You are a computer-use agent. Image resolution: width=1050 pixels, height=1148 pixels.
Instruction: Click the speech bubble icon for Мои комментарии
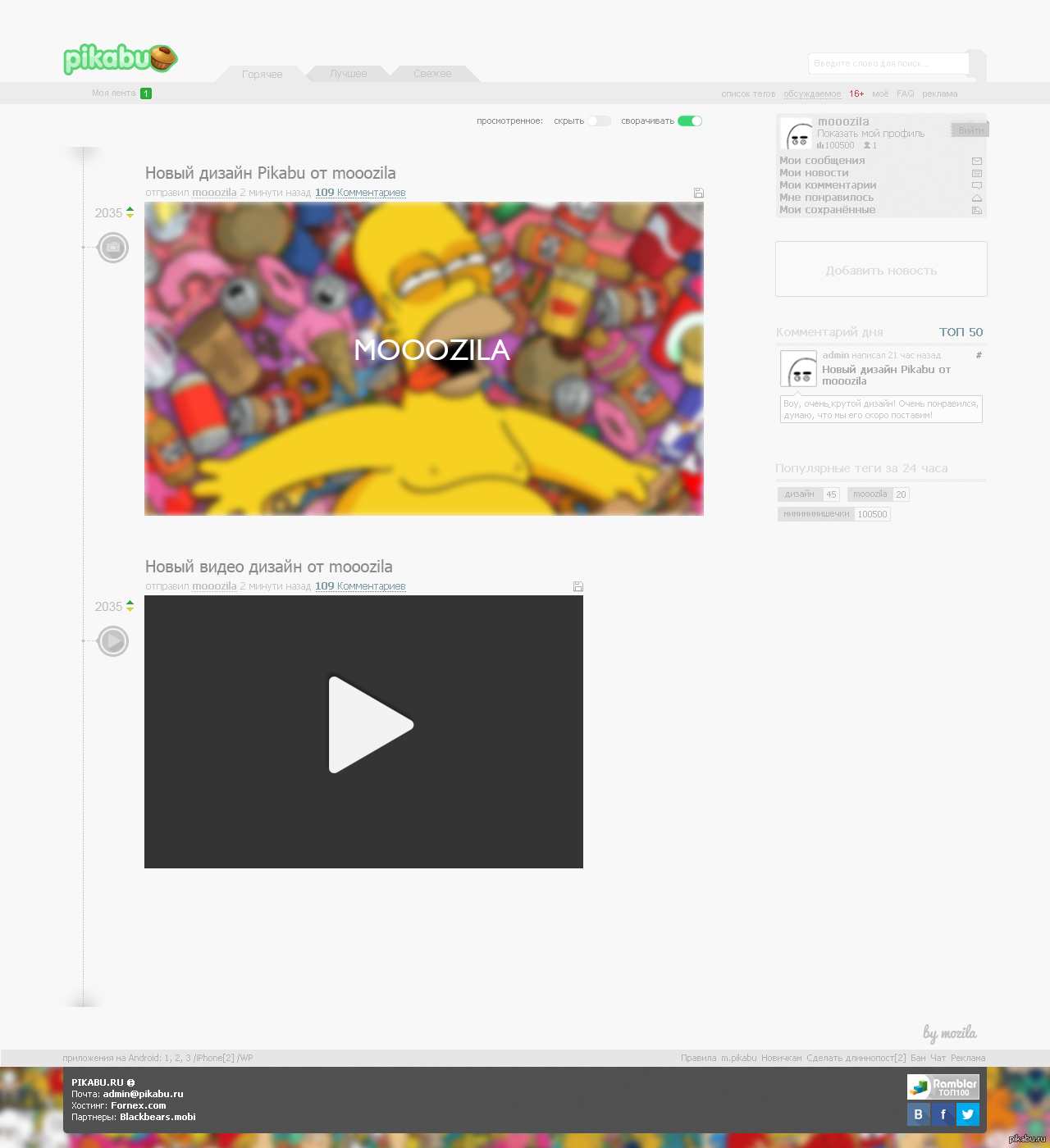click(976, 185)
